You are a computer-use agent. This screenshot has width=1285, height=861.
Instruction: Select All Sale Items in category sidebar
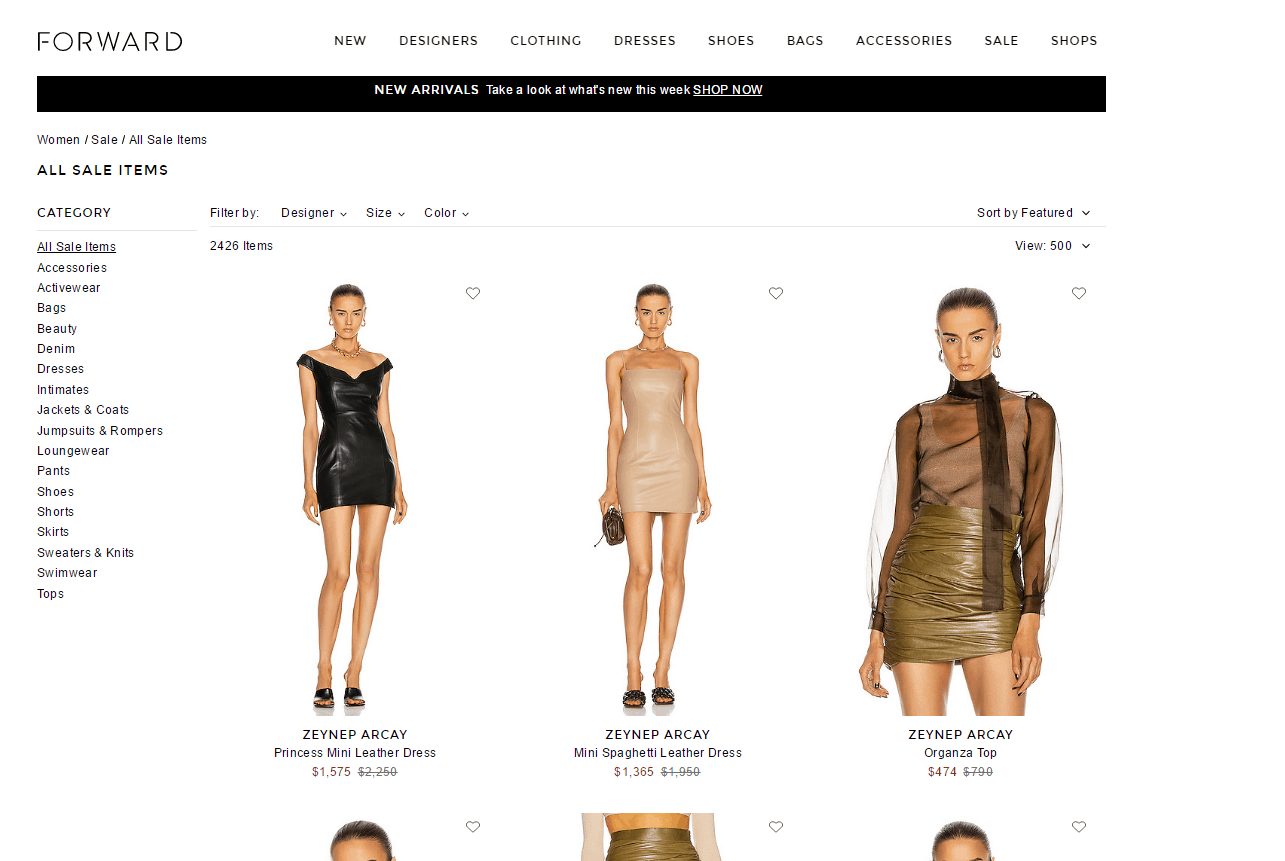click(76, 247)
